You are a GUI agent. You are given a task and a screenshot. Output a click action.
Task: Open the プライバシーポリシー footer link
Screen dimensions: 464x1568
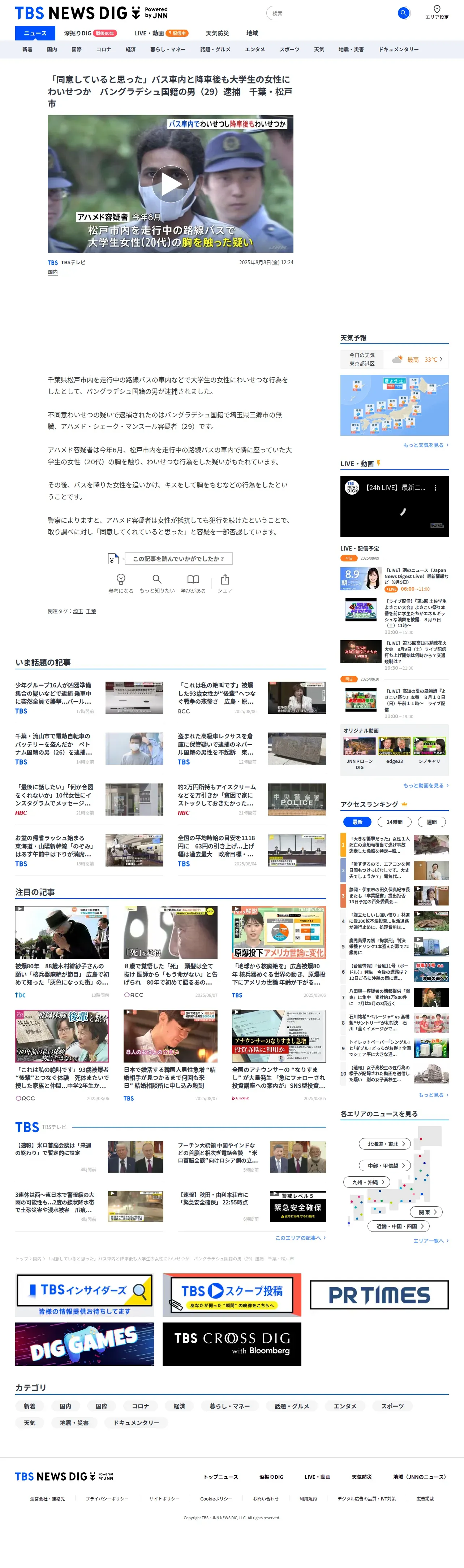tap(107, 1499)
